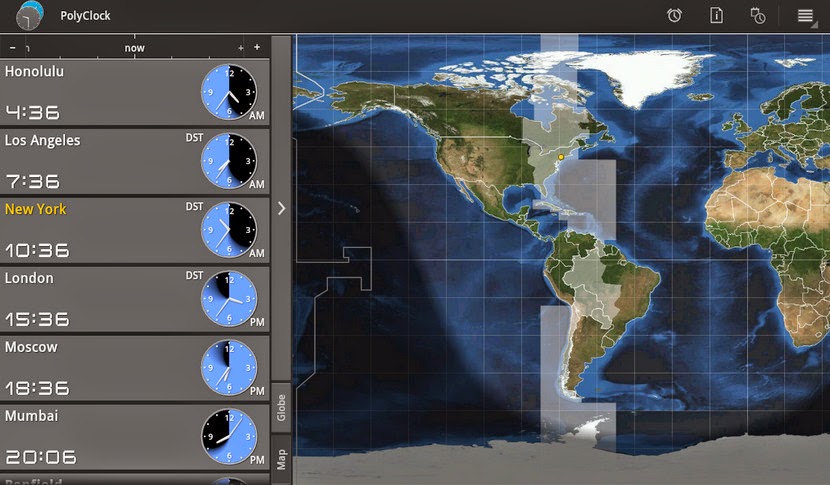Image resolution: width=830 pixels, height=485 pixels.
Task: Click the Mumbai analog clock face
Action: 229,436
